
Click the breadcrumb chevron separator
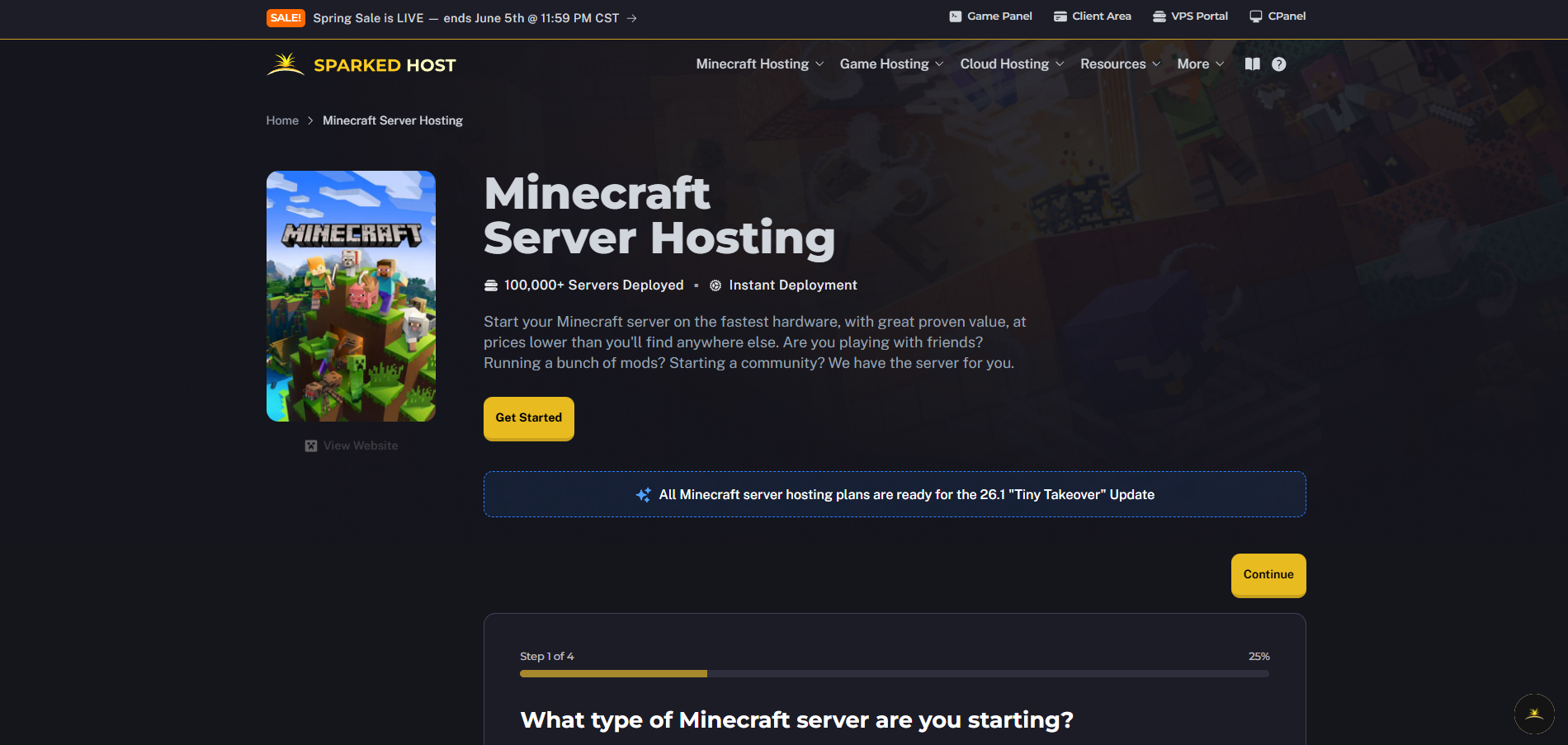(310, 120)
